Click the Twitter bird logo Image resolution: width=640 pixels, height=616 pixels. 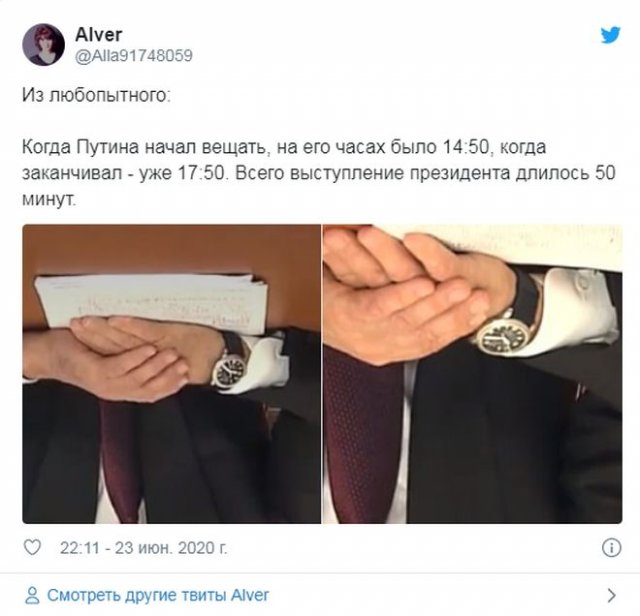(x=610, y=35)
